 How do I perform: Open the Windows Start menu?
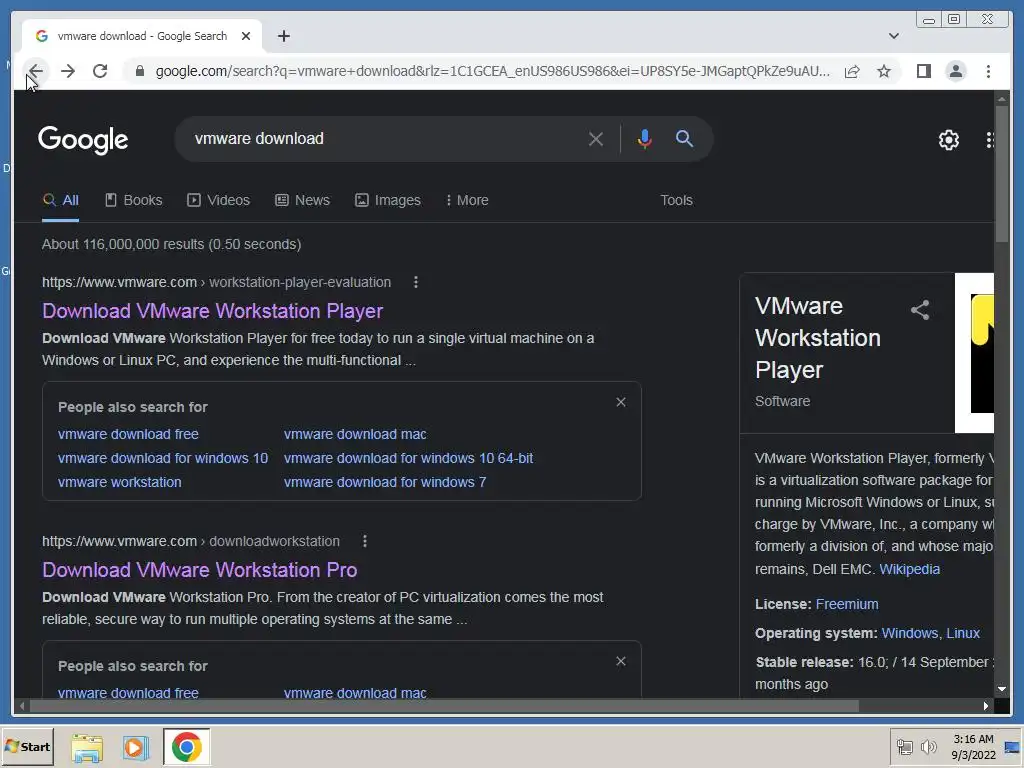click(x=27, y=747)
